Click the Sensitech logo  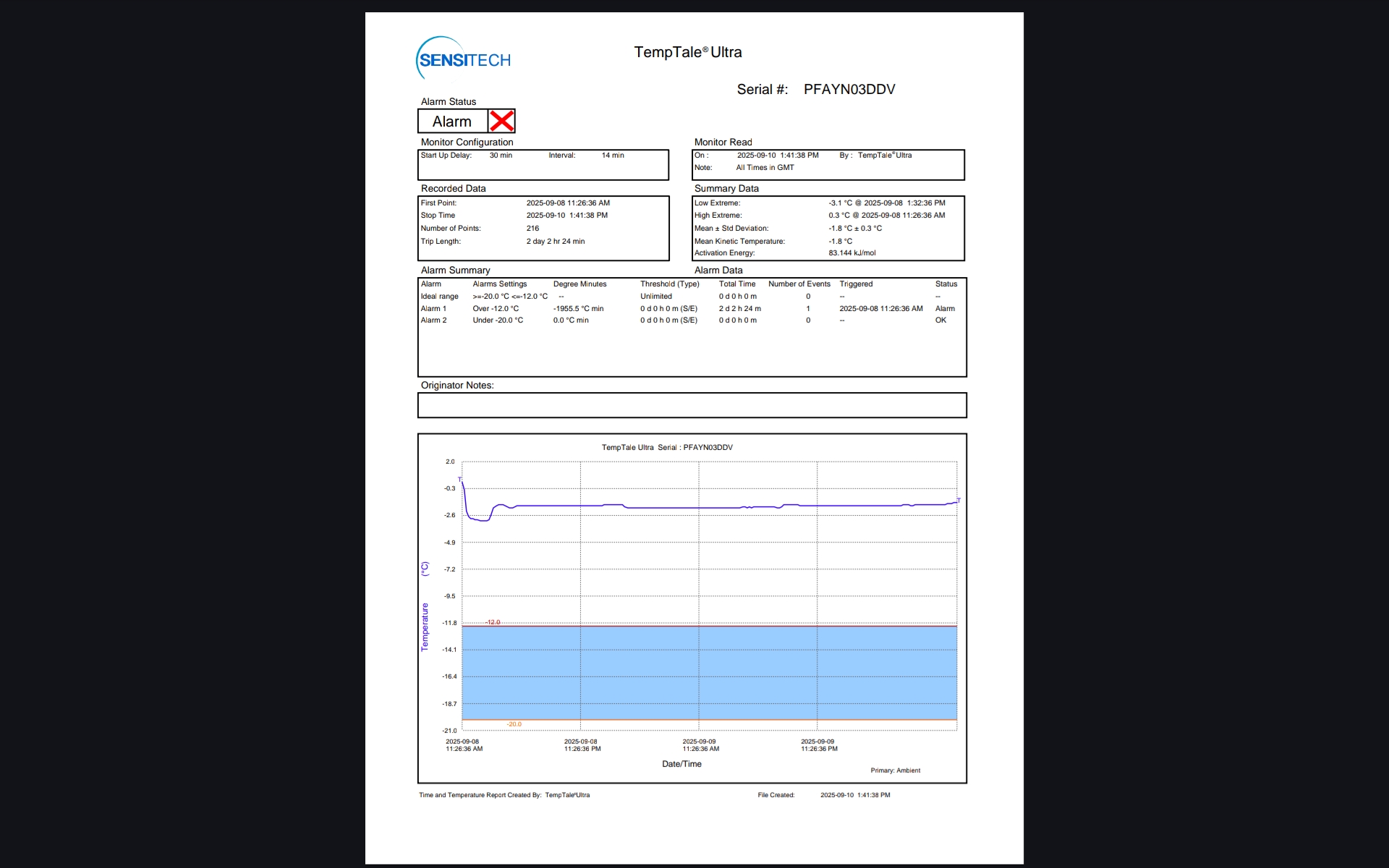tap(464, 59)
